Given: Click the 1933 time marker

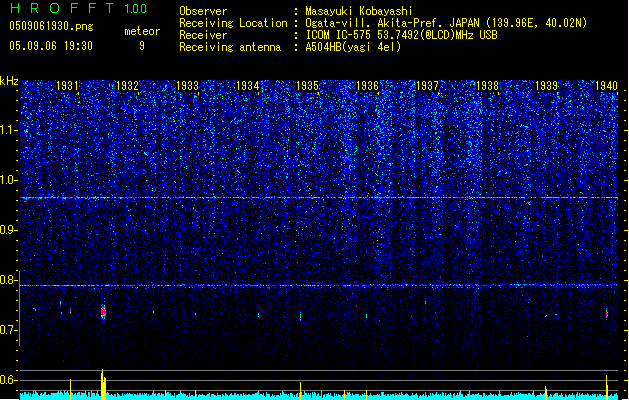Looking at the screenshot, I should click(x=187, y=86).
